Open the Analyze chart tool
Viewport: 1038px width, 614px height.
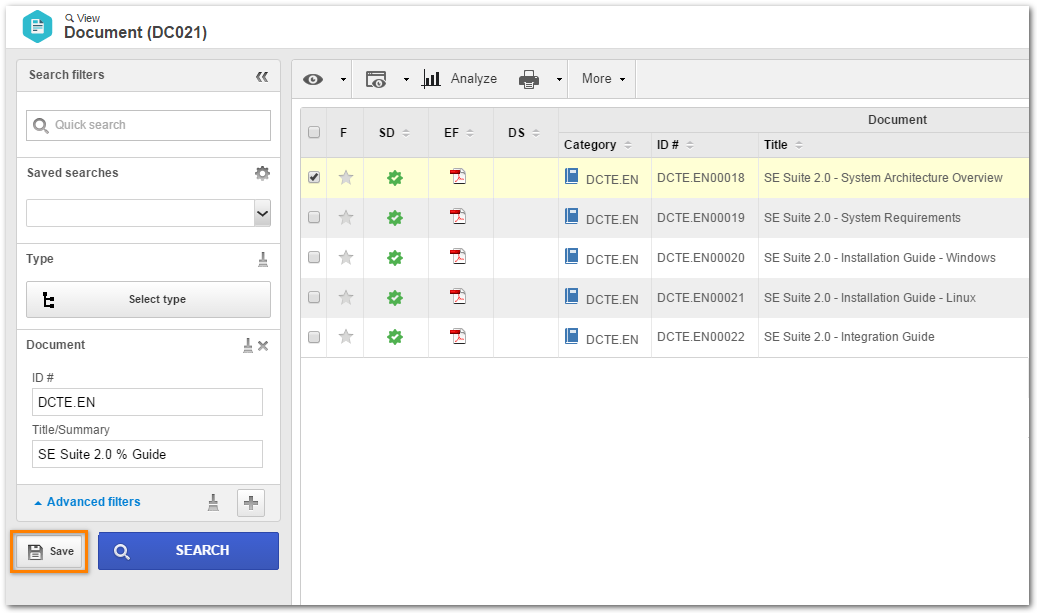tap(460, 79)
